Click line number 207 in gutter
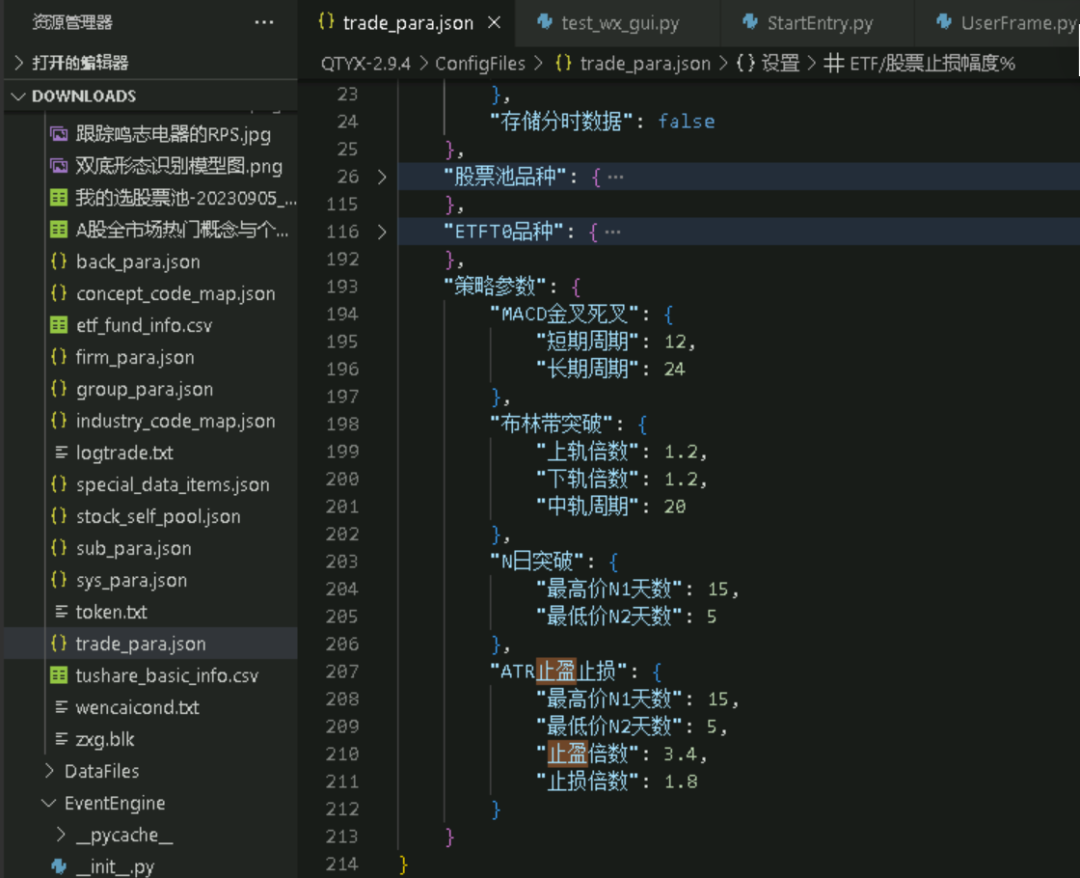This screenshot has width=1080, height=878. click(342, 671)
